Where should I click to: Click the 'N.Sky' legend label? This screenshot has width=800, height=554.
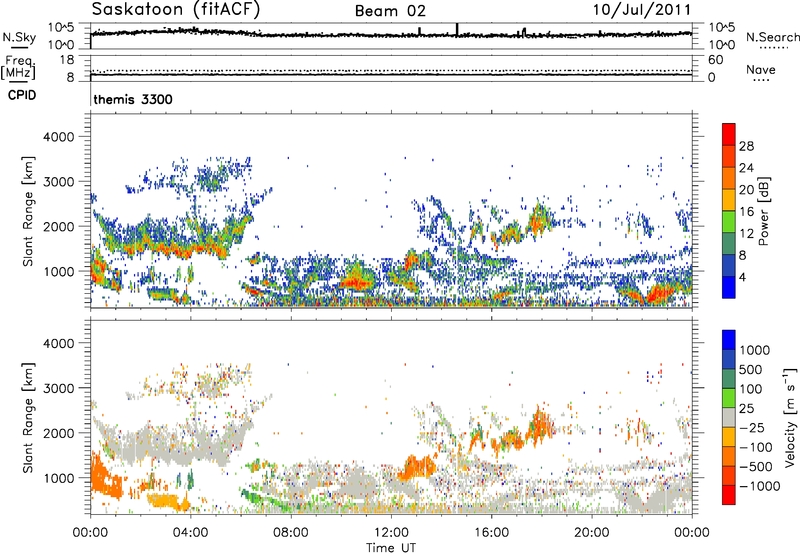19,37
